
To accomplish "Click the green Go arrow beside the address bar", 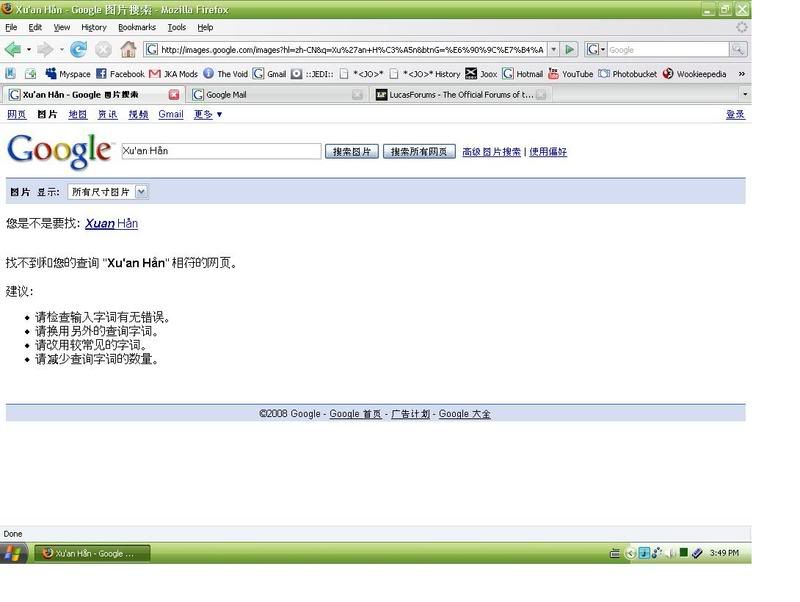I will pos(569,49).
